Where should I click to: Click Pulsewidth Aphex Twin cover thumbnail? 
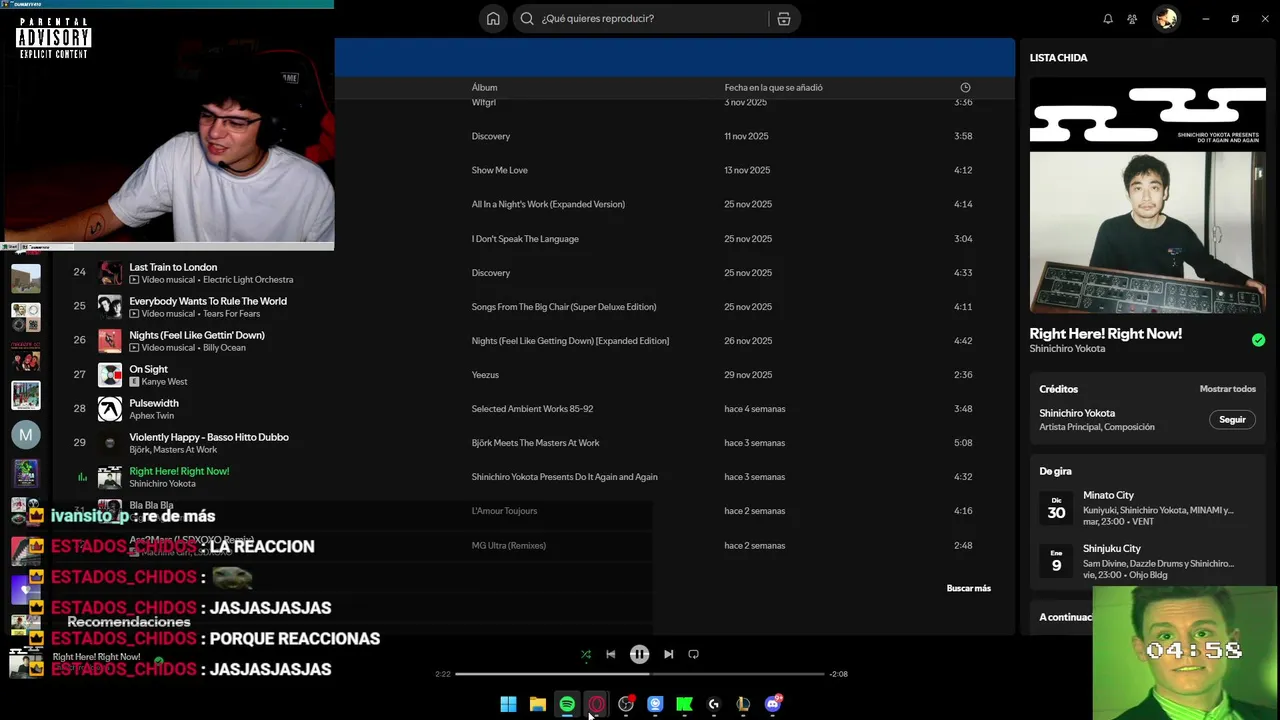110,409
